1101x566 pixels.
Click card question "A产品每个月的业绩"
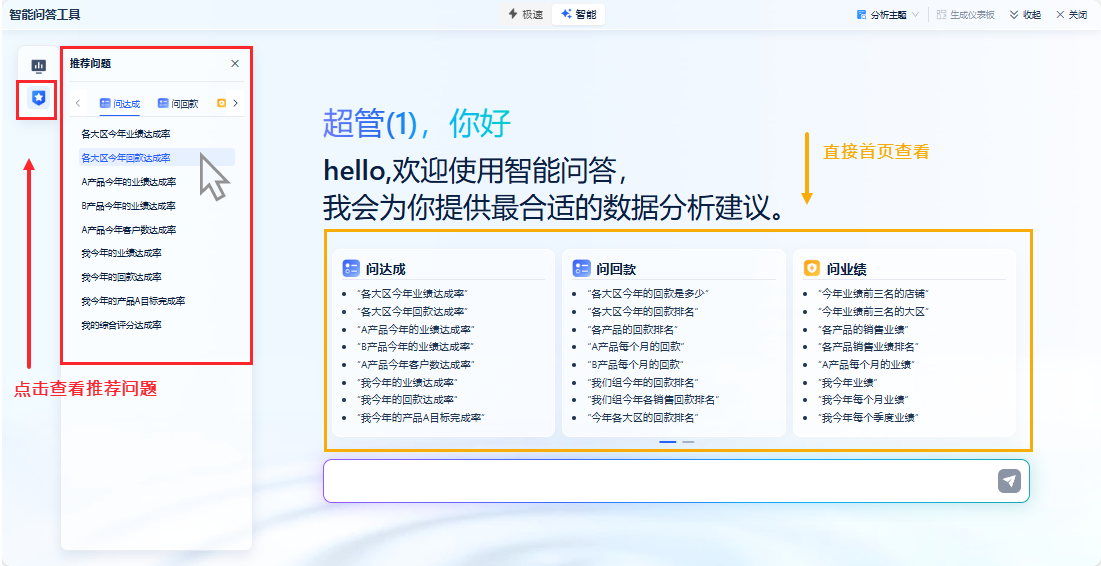tap(866, 364)
